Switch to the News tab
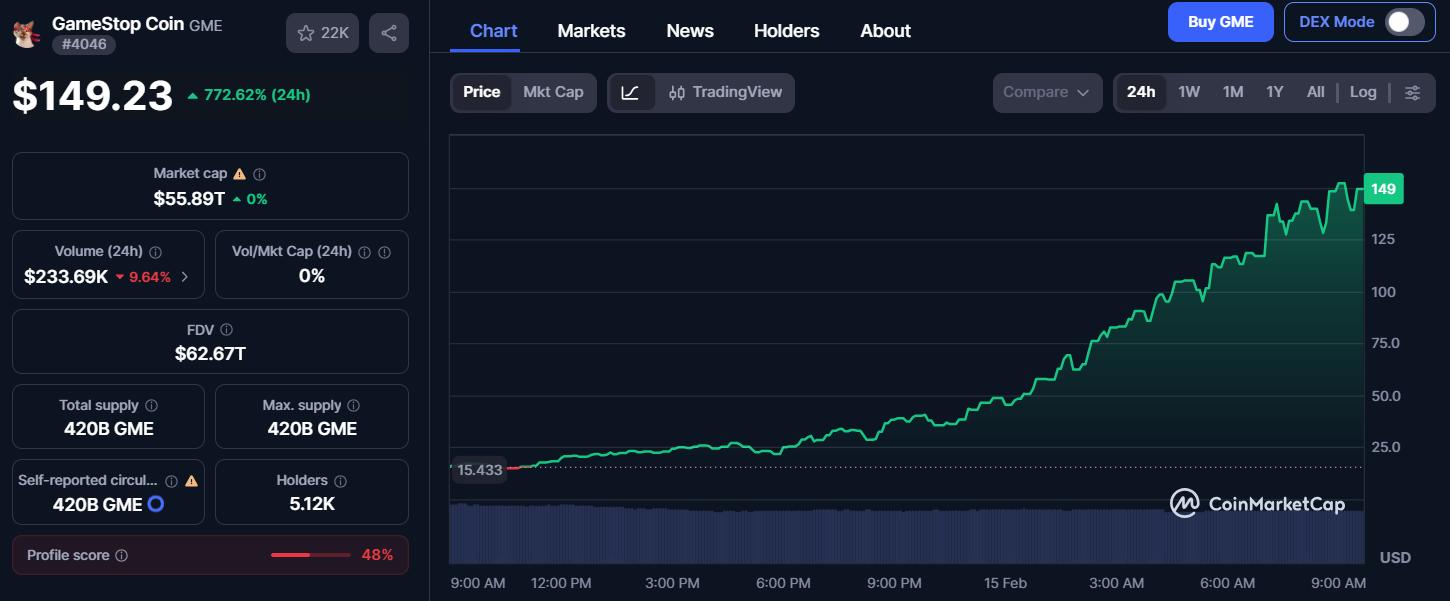The height and width of the screenshot is (601, 1450). point(690,31)
